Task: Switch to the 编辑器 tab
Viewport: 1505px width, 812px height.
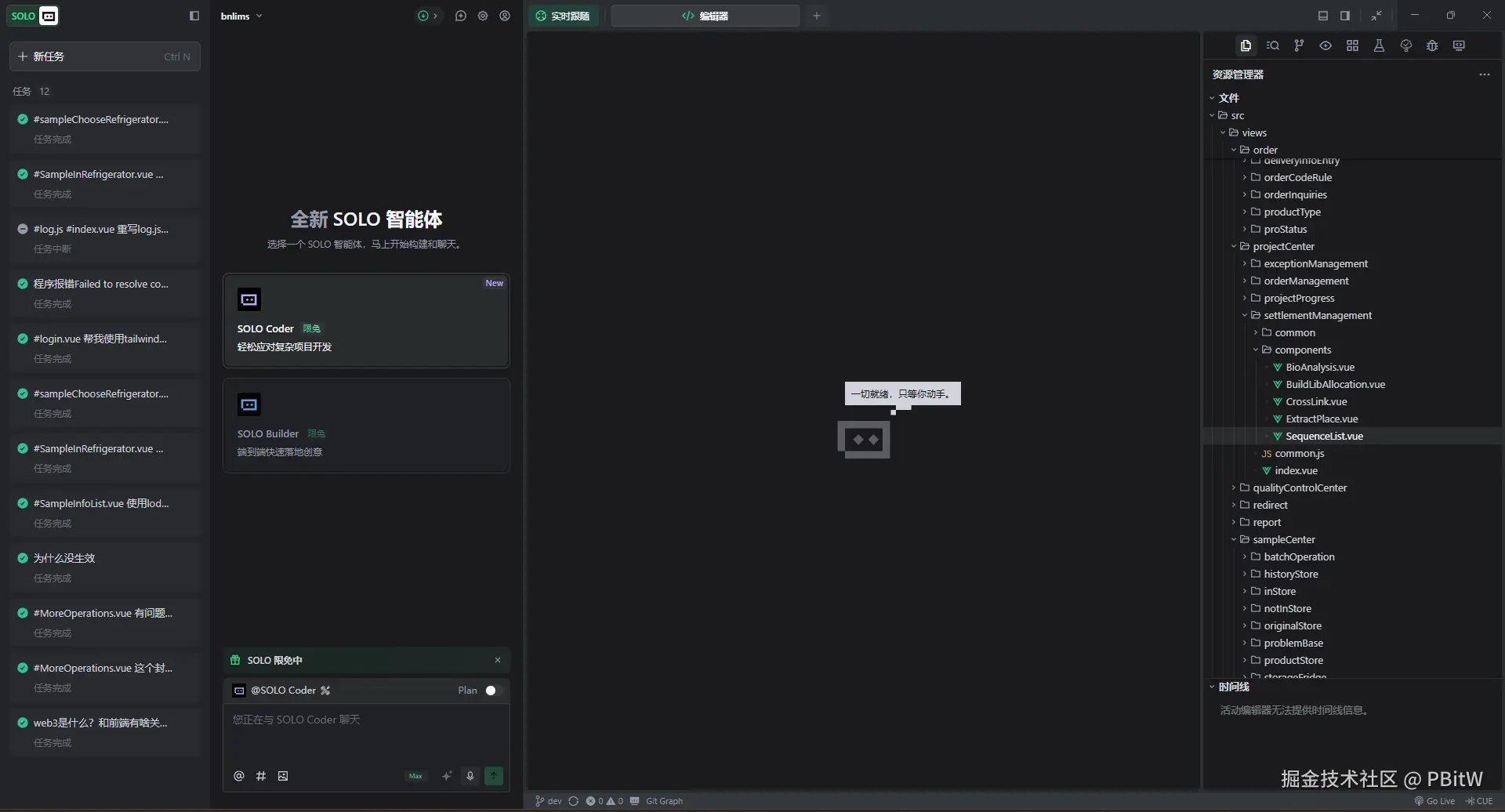Action: coord(705,16)
